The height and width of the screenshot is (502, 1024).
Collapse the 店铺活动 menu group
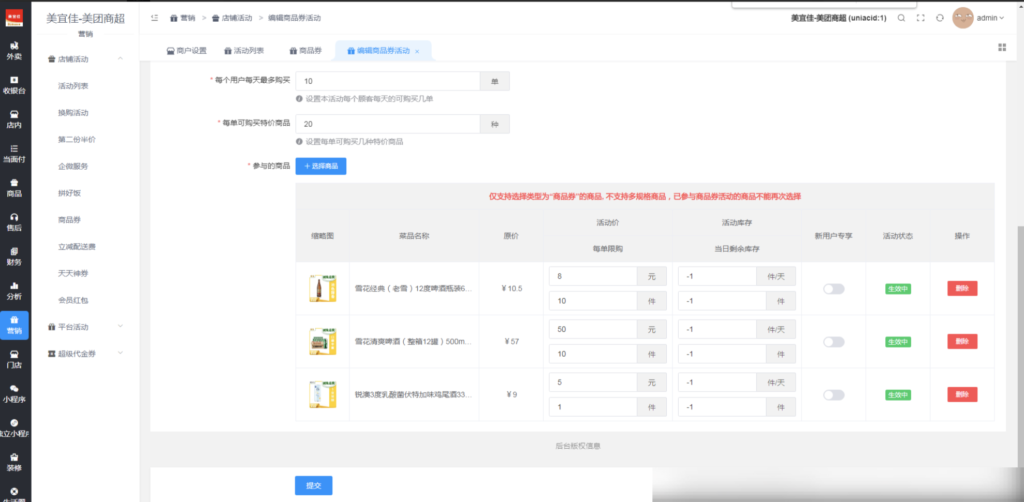point(86,59)
